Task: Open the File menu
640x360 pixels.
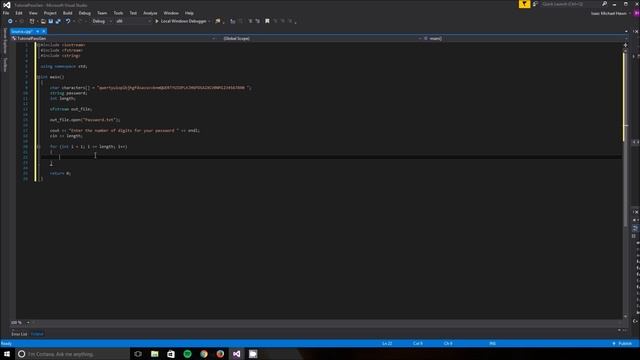Action: coord(6,13)
